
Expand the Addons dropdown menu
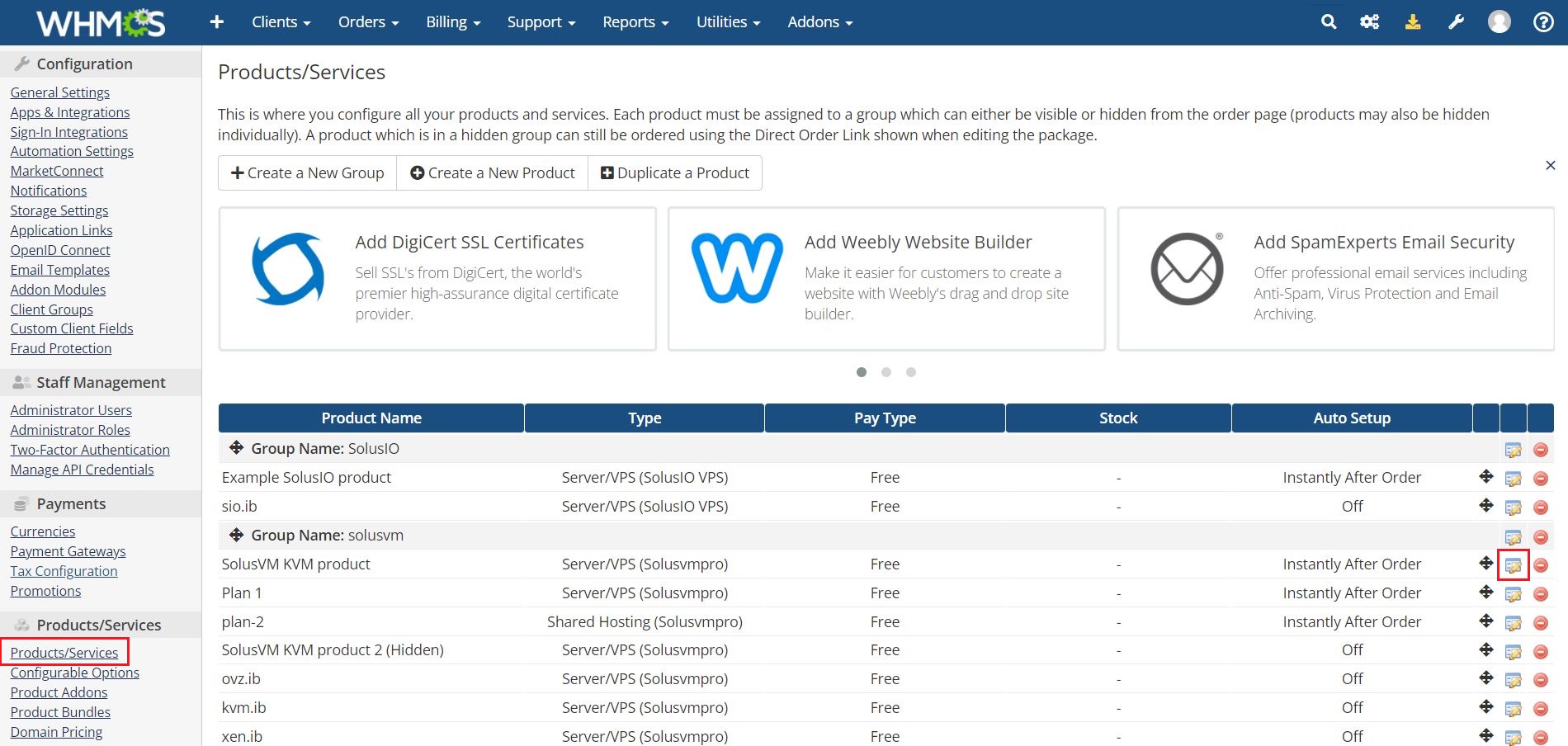(x=820, y=22)
